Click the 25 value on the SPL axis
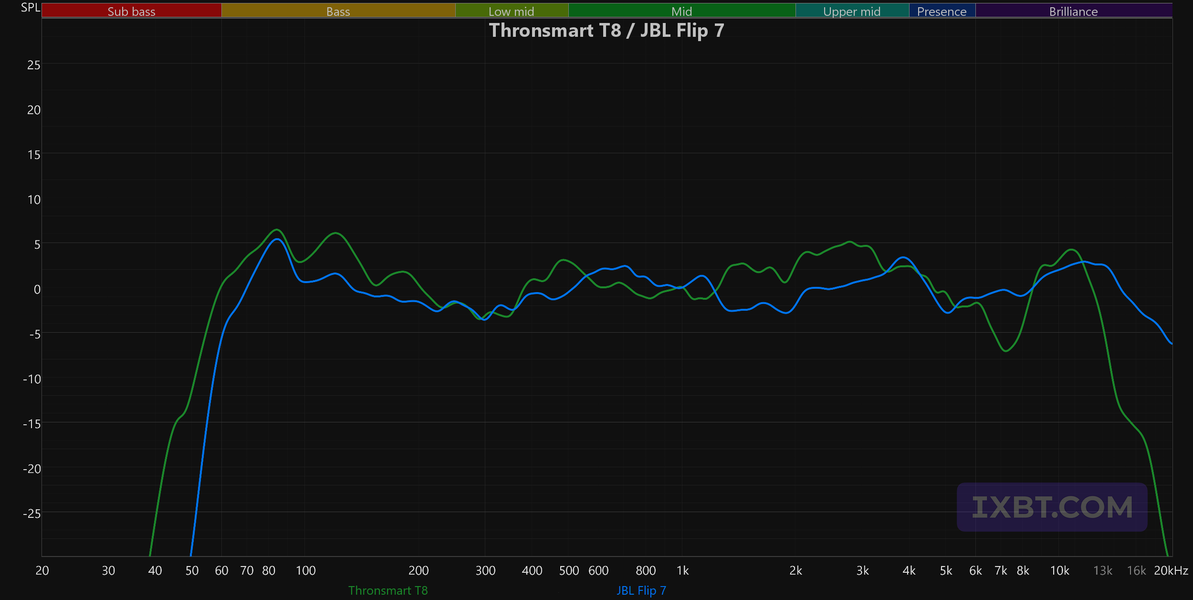Viewport: 1193px width, 600px height. click(x=33, y=65)
